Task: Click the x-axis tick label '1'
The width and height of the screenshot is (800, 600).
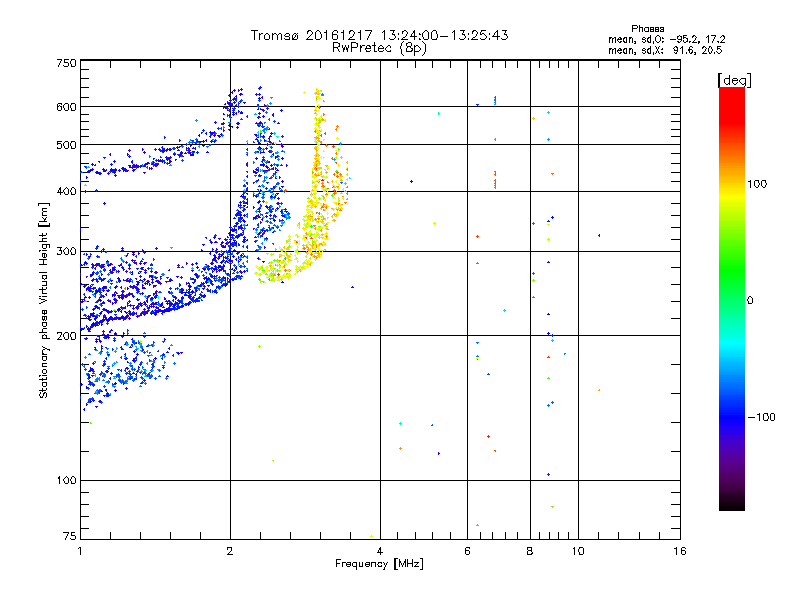Action: (x=80, y=551)
